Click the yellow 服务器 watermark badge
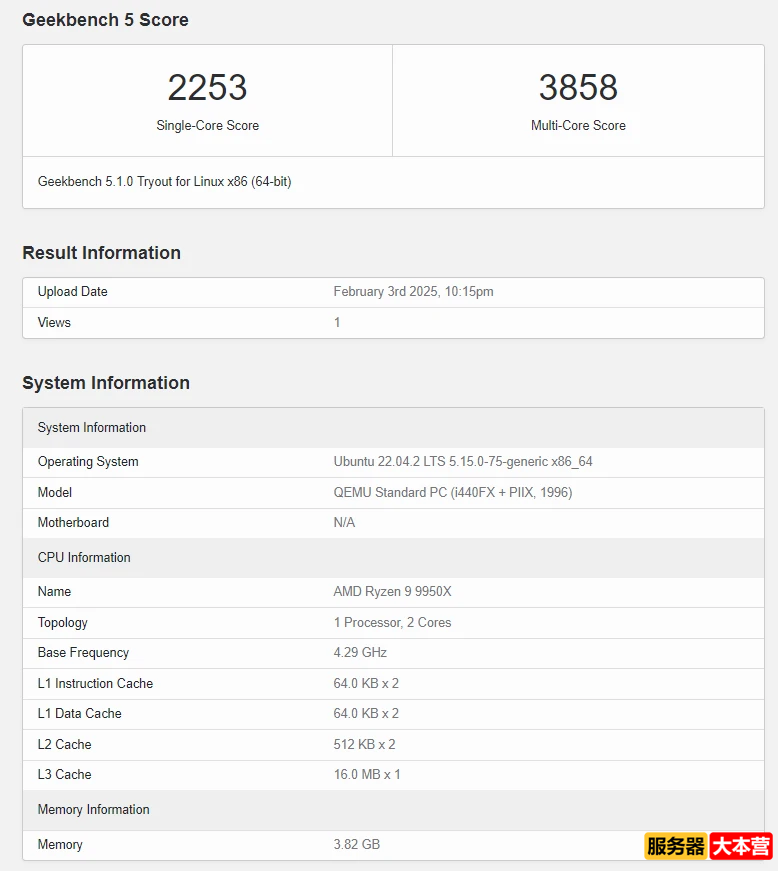This screenshot has height=871, width=778. coord(676,846)
